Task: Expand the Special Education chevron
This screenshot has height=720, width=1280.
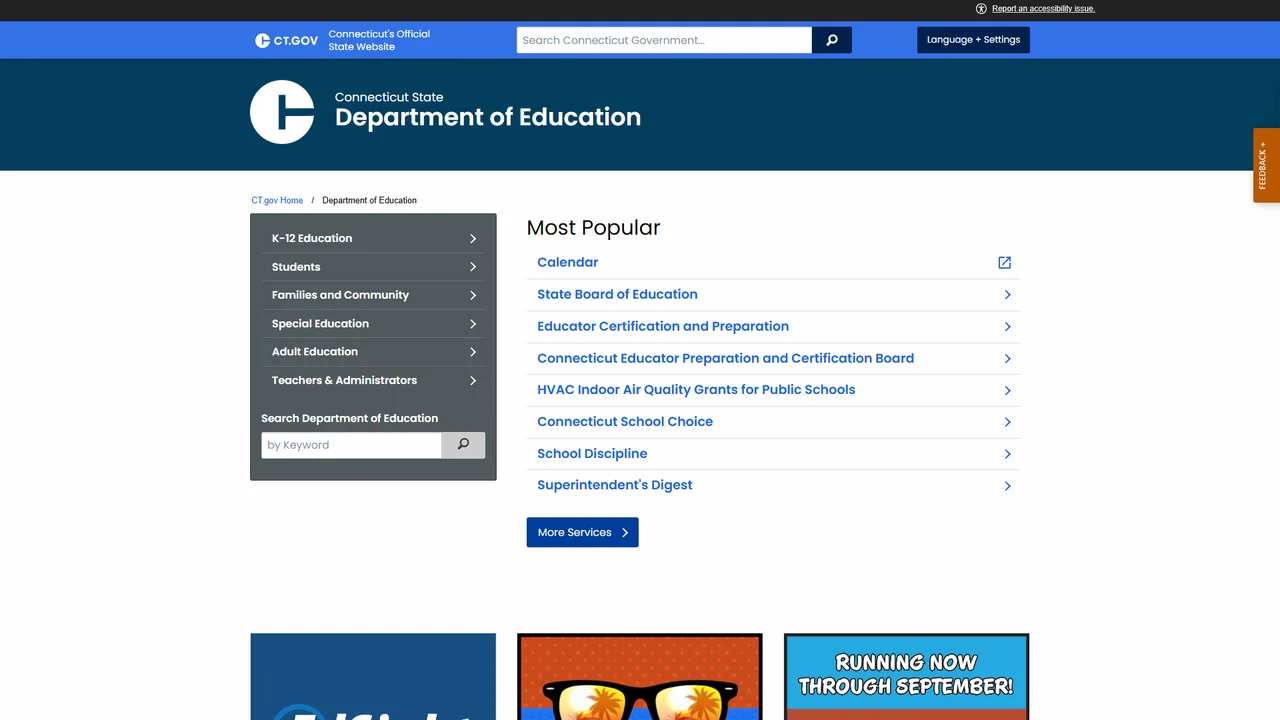Action: click(473, 324)
